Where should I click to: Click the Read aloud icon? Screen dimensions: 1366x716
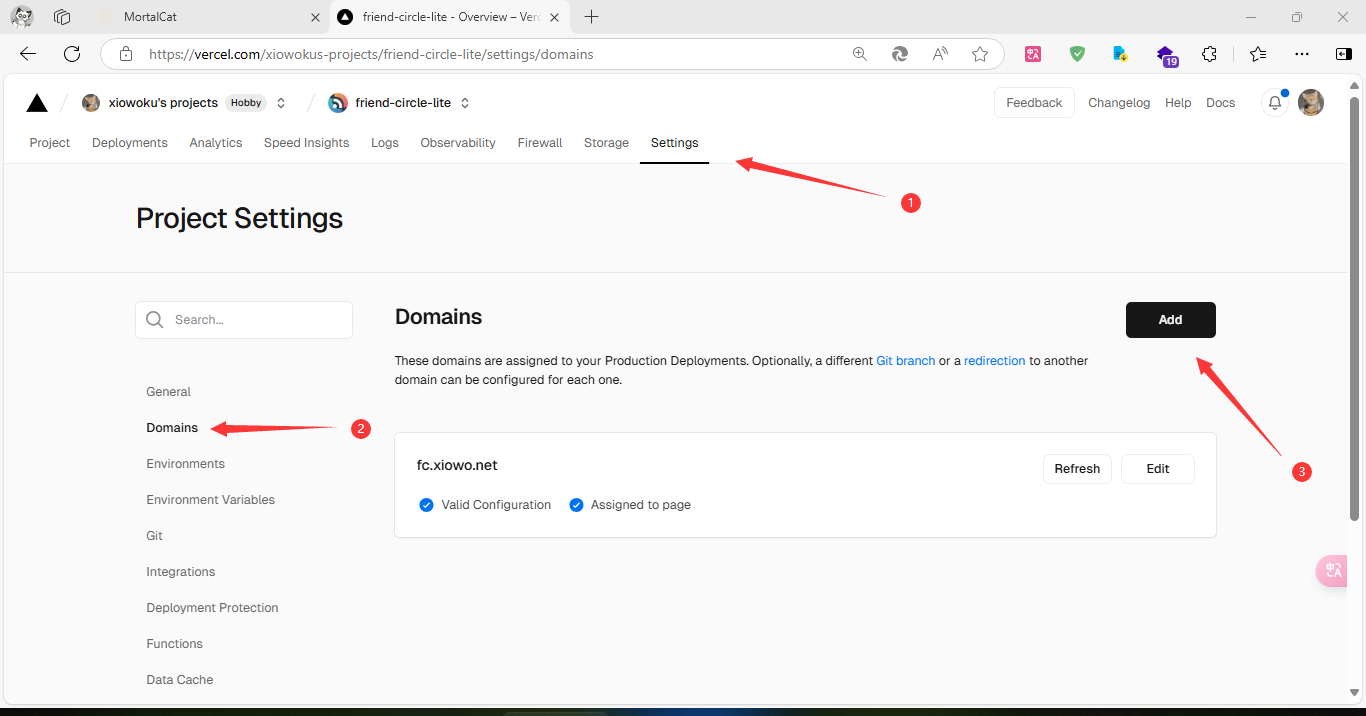[x=940, y=54]
